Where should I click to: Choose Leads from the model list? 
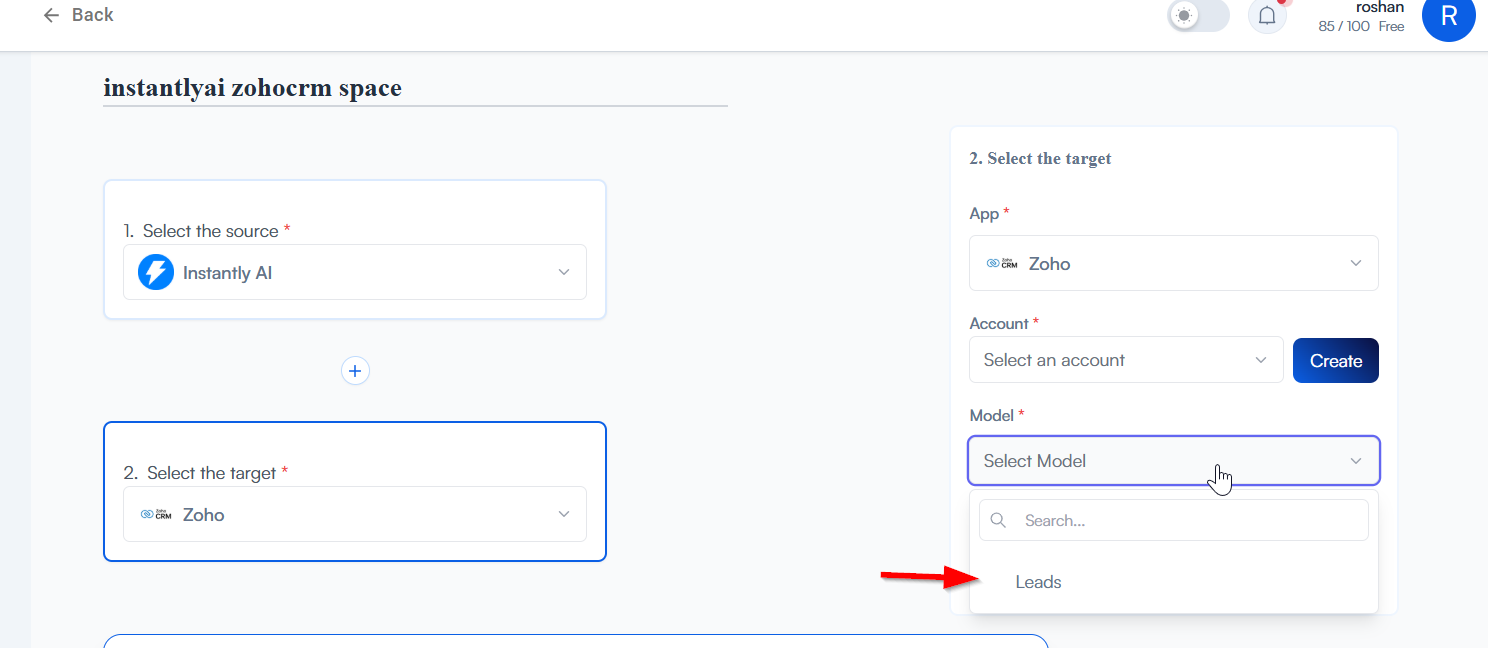pyautogui.click(x=1038, y=582)
